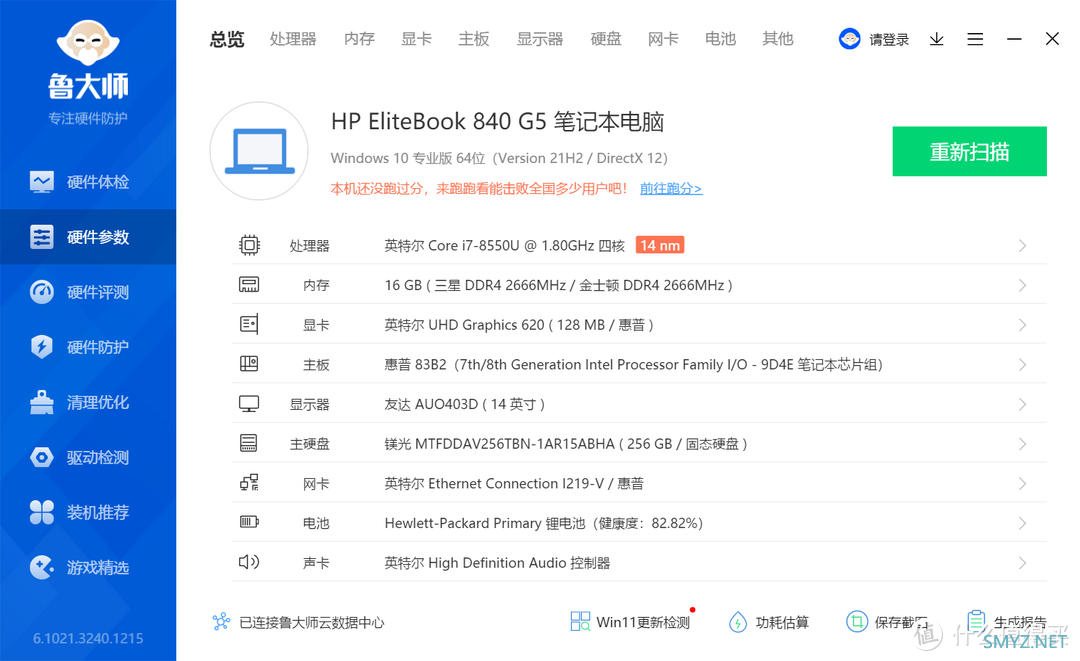Click 生成报告 button
1080x661 pixels.
click(1006, 622)
